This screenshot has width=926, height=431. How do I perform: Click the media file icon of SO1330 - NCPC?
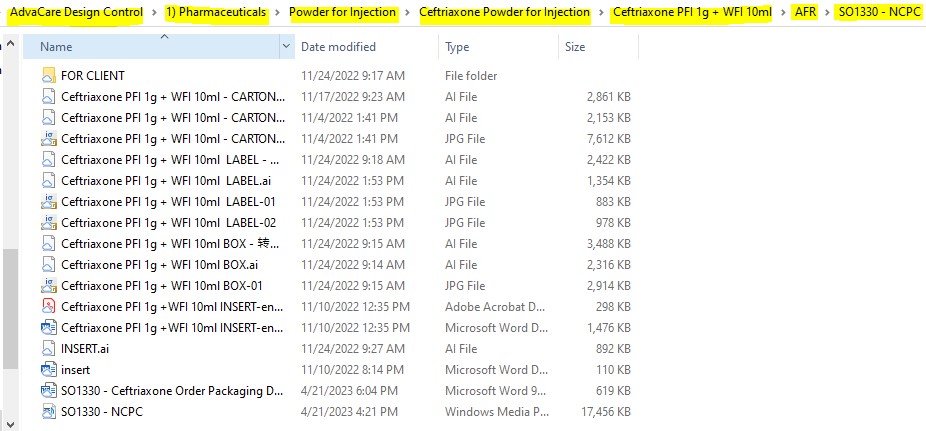pos(48,412)
